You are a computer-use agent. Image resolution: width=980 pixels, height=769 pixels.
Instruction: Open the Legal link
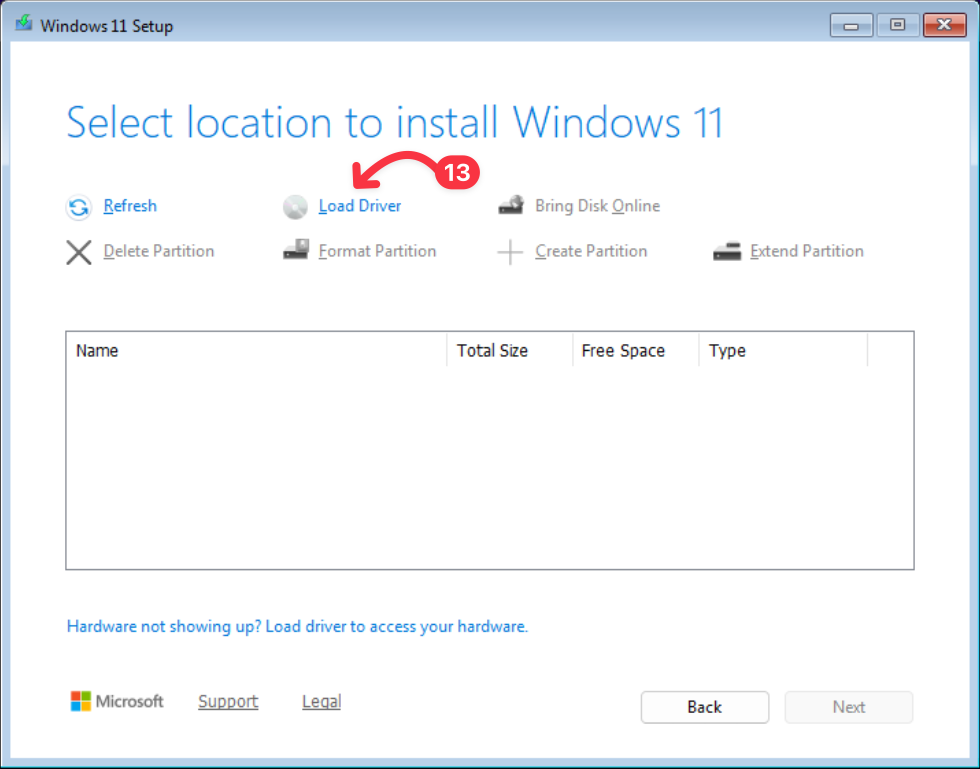coord(321,702)
